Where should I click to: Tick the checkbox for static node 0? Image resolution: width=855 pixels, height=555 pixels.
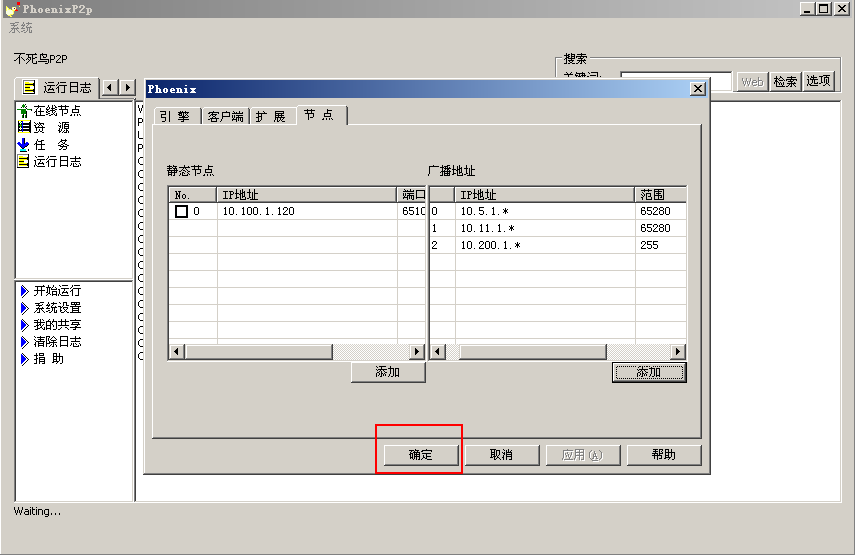[181, 211]
